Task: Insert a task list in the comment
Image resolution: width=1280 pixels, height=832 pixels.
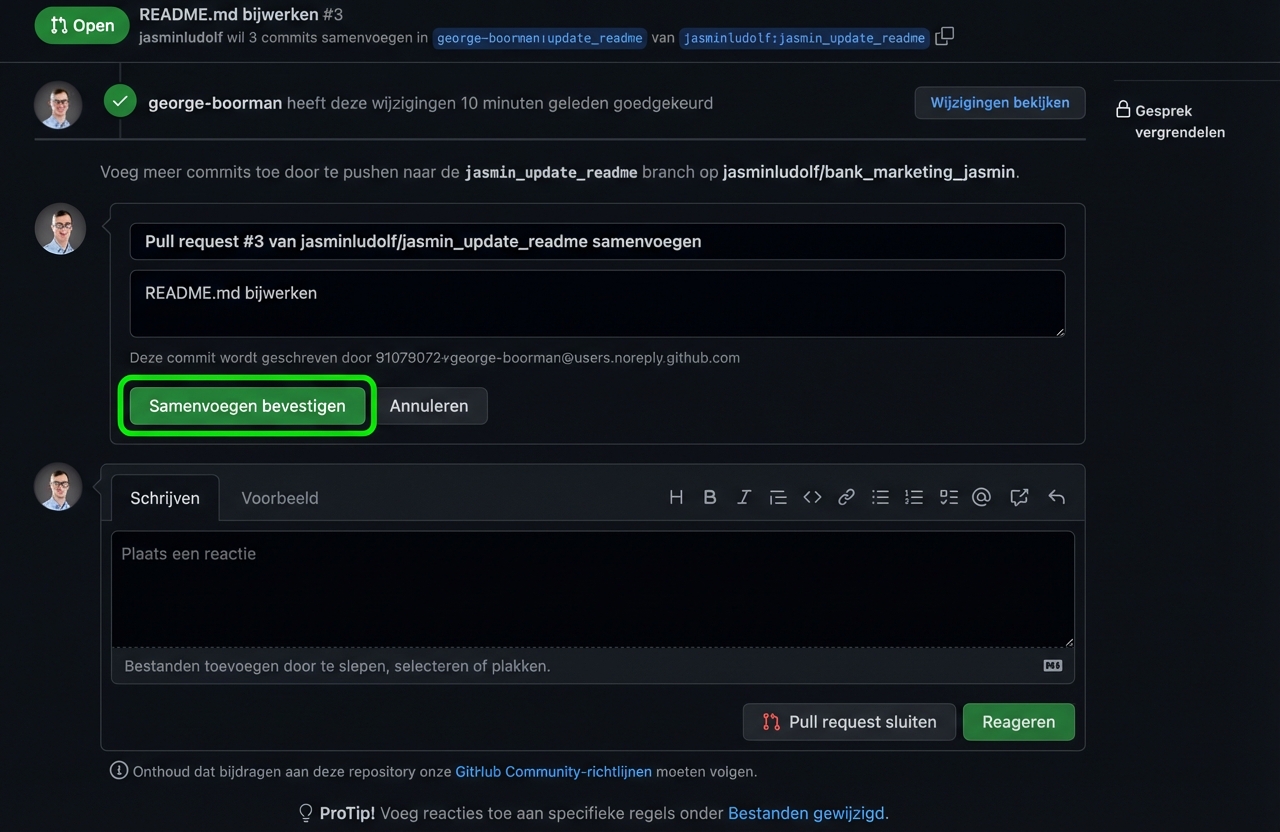Action: pyautogui.click(x=948, y=497)
